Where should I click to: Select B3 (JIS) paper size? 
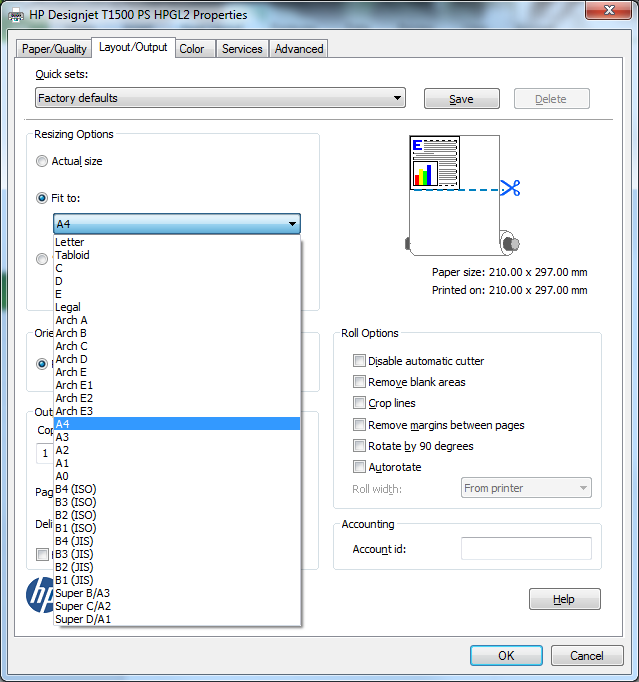[177, 554]
